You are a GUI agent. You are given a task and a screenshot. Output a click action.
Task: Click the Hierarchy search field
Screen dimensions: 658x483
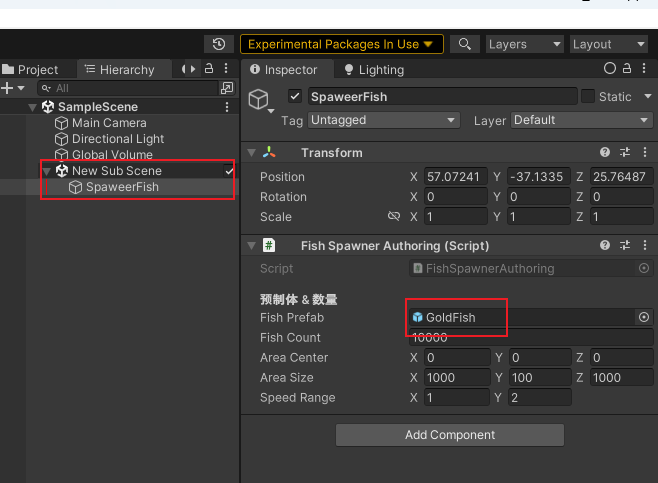(128, 88)
